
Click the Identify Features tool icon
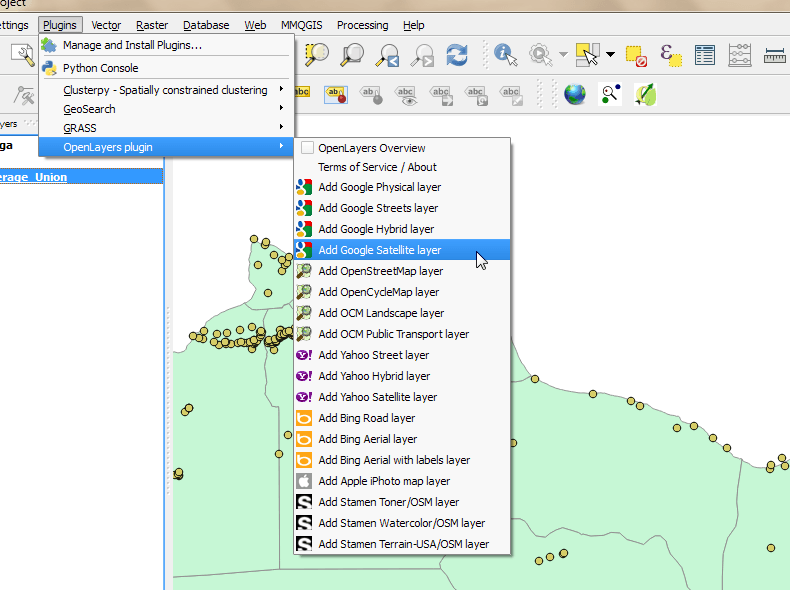point(505,54)
